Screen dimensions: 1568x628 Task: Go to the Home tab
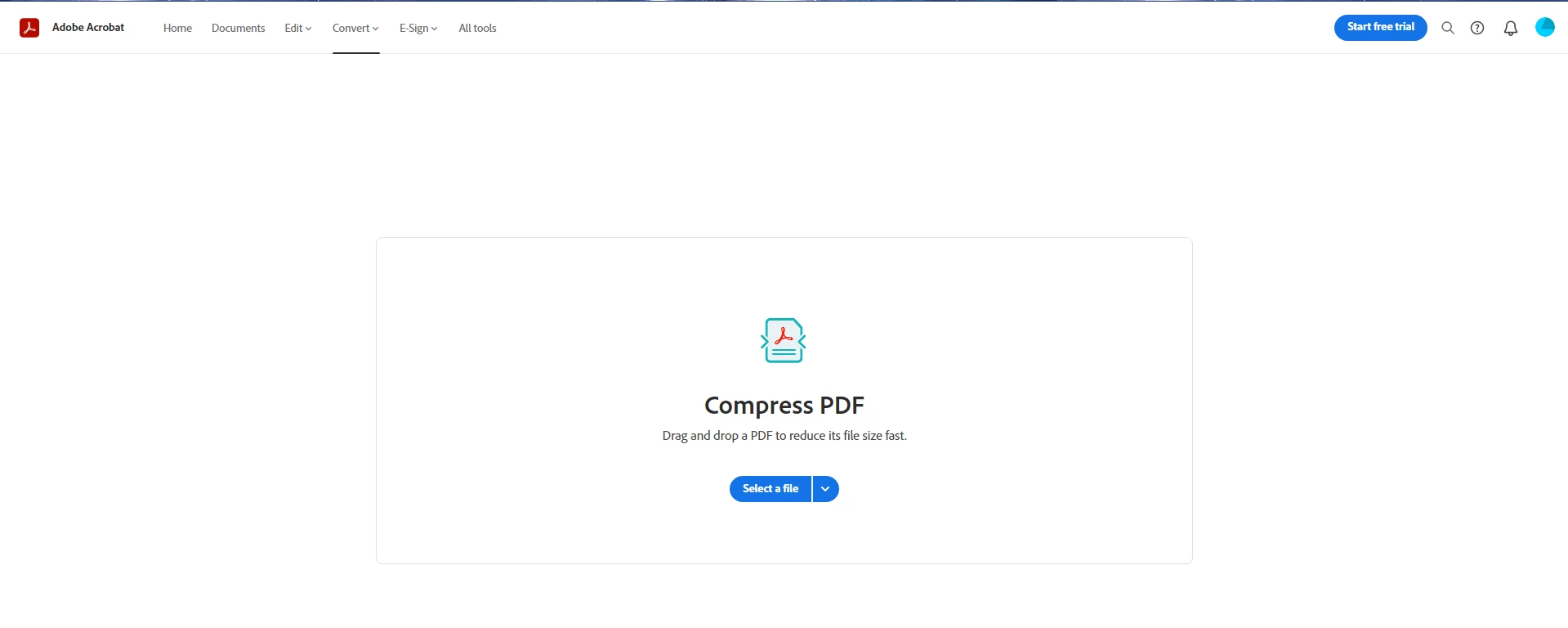[x=177, y=28]
